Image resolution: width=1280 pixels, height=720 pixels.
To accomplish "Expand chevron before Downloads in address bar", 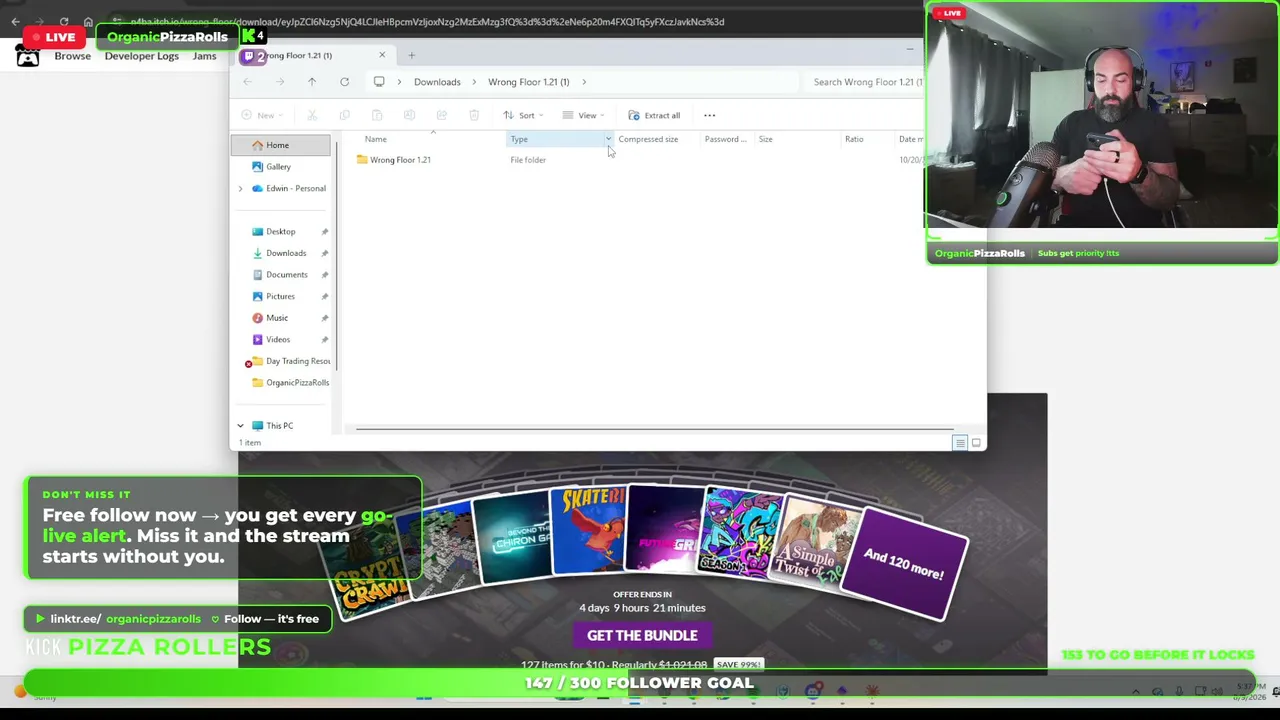I will point(400,82).
